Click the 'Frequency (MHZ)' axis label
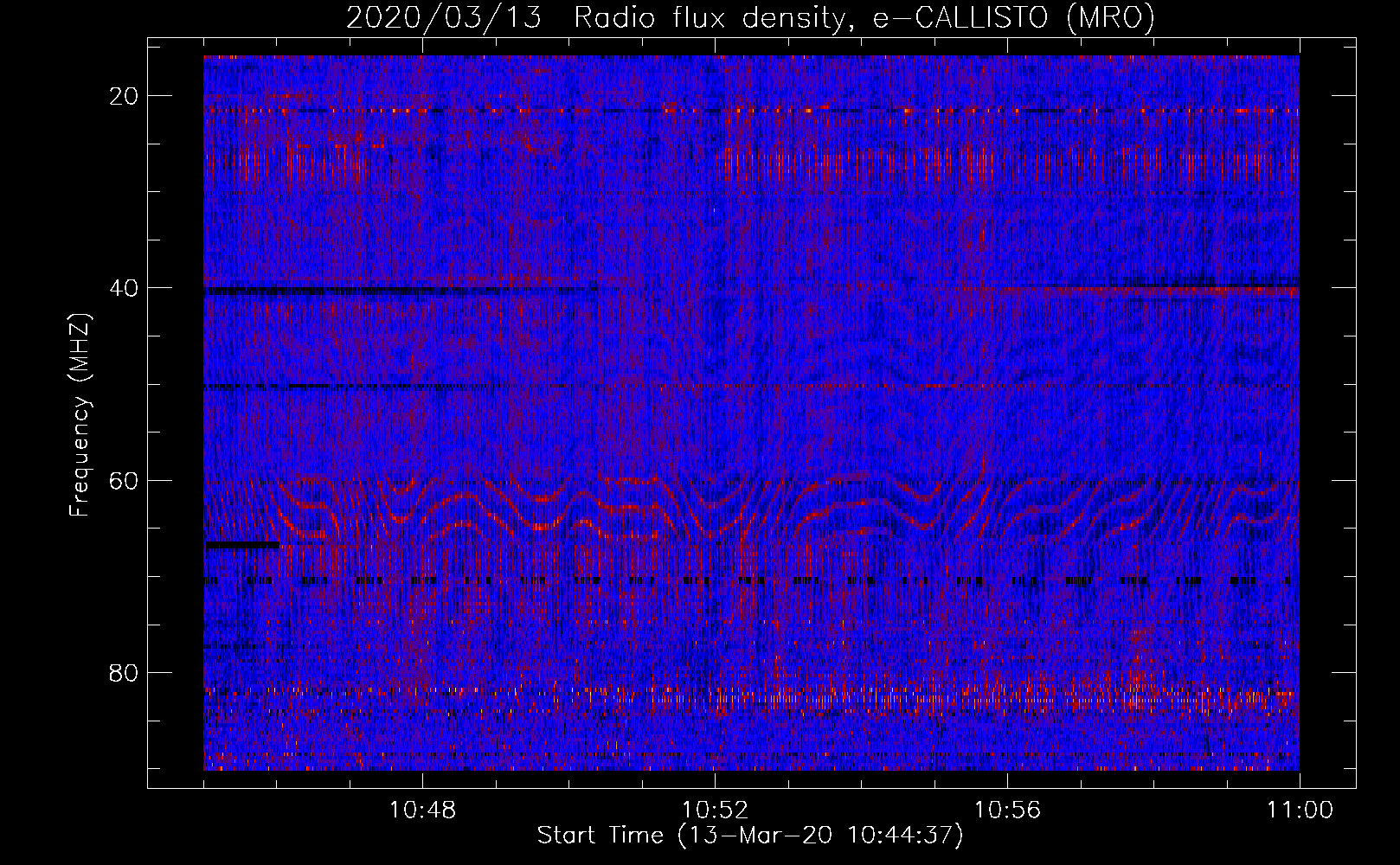The height and width of the screenshot is (865, 1400). (80, 414)
